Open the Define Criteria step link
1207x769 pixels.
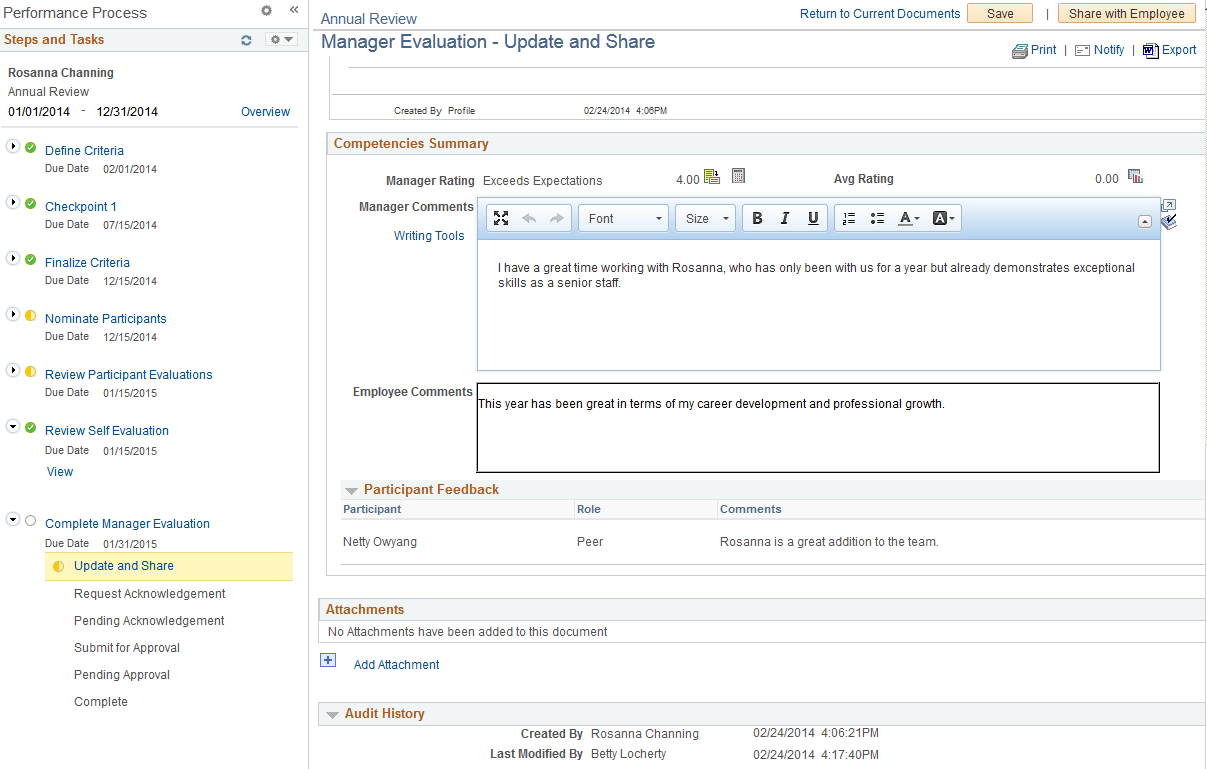click(85, 151)
